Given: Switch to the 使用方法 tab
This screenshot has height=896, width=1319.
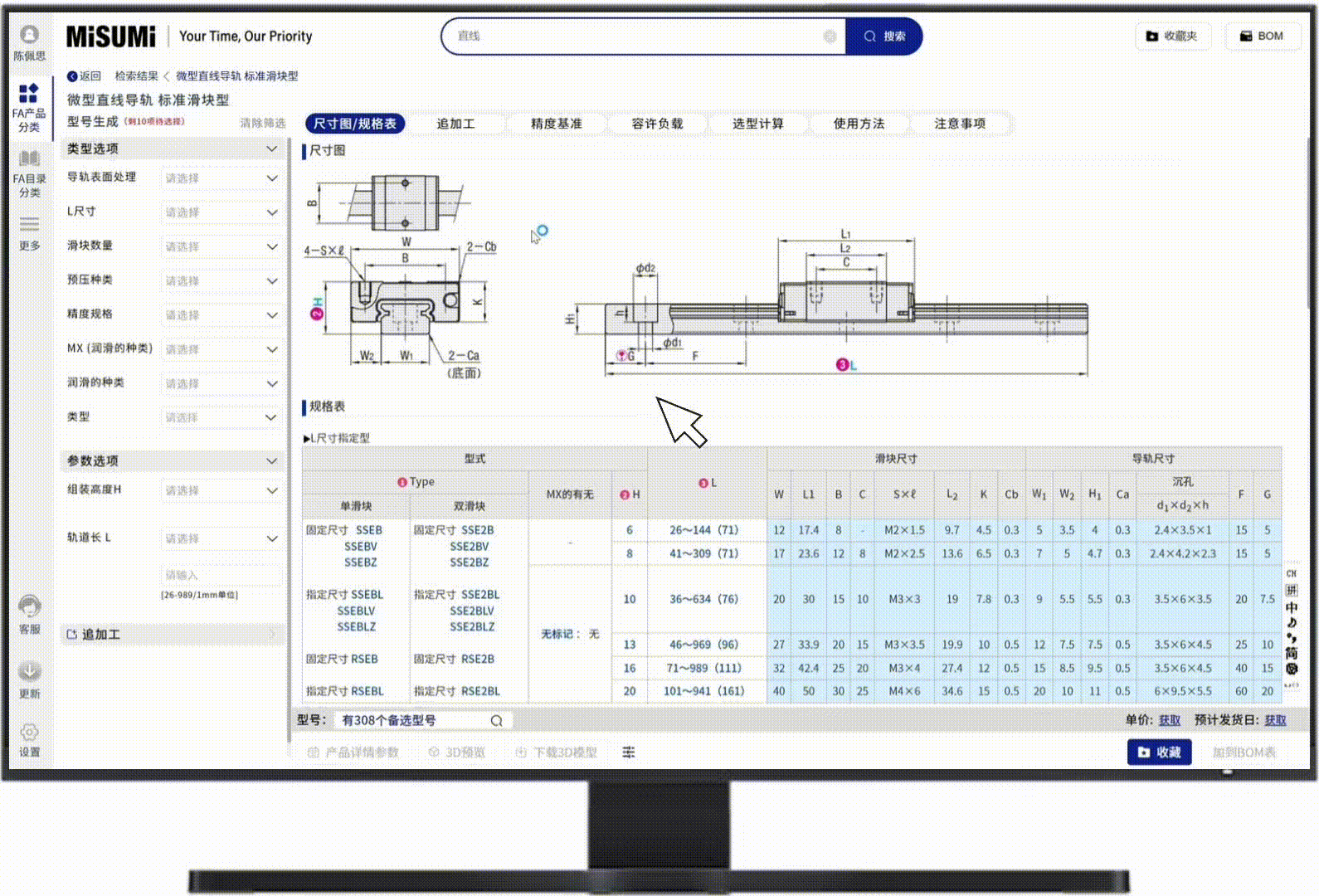Looking at the screenshot, I should point(859,124).
